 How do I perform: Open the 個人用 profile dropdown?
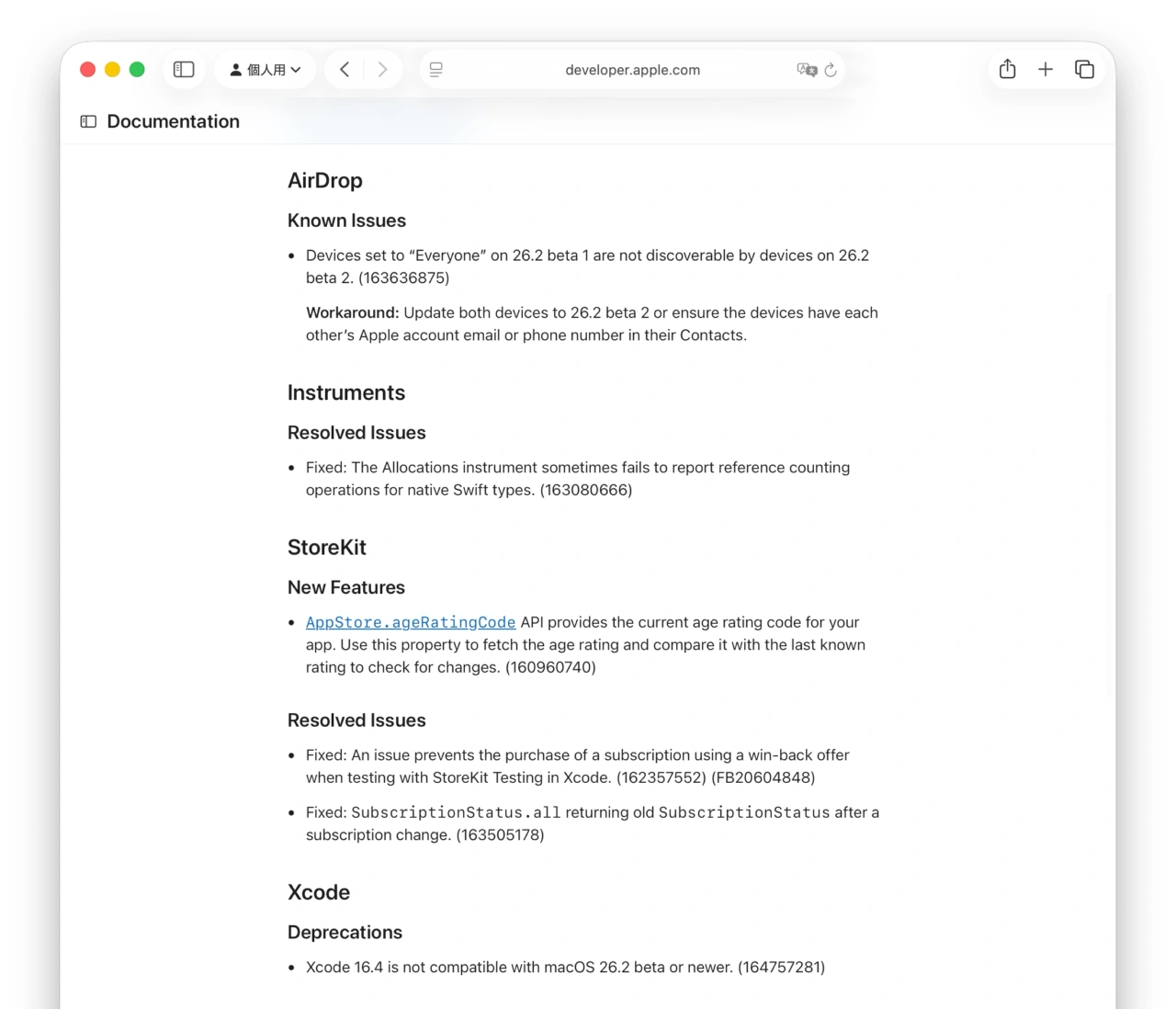click(x=265, y=69)
